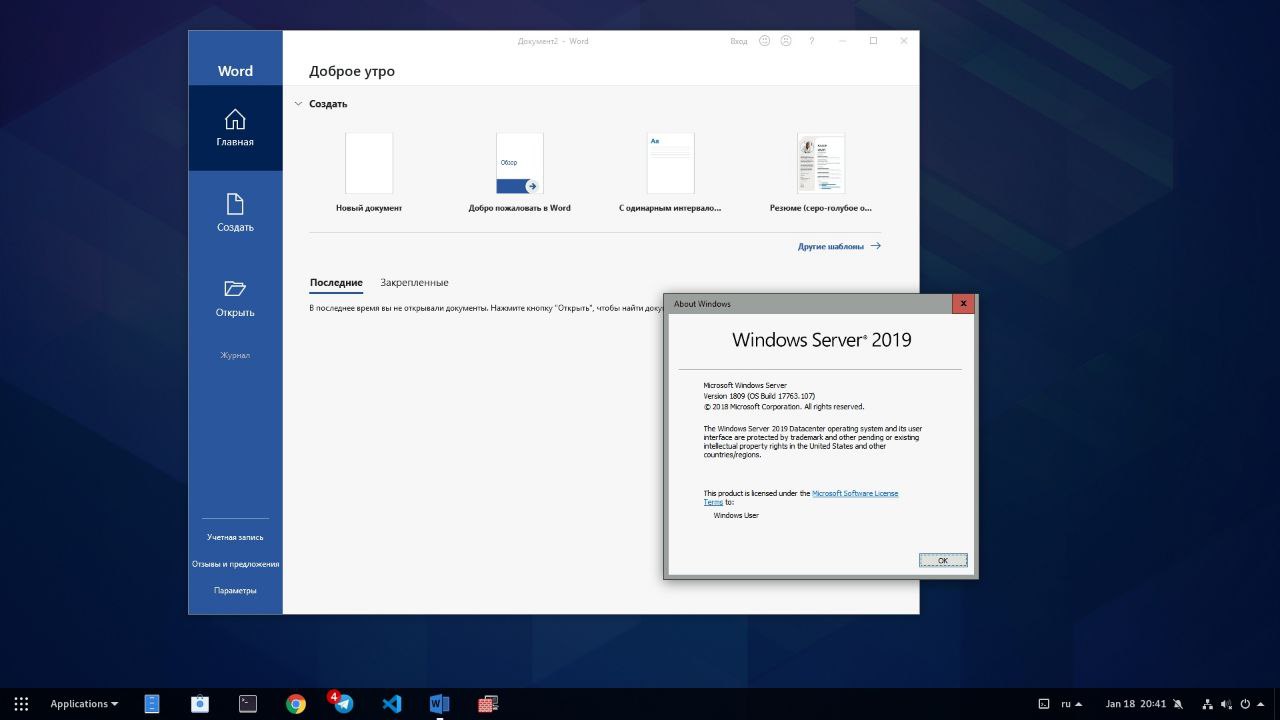Show the application grid launcher
Image resolution: width=1280 pixels, height=720 pixels.
coord(21,704)
